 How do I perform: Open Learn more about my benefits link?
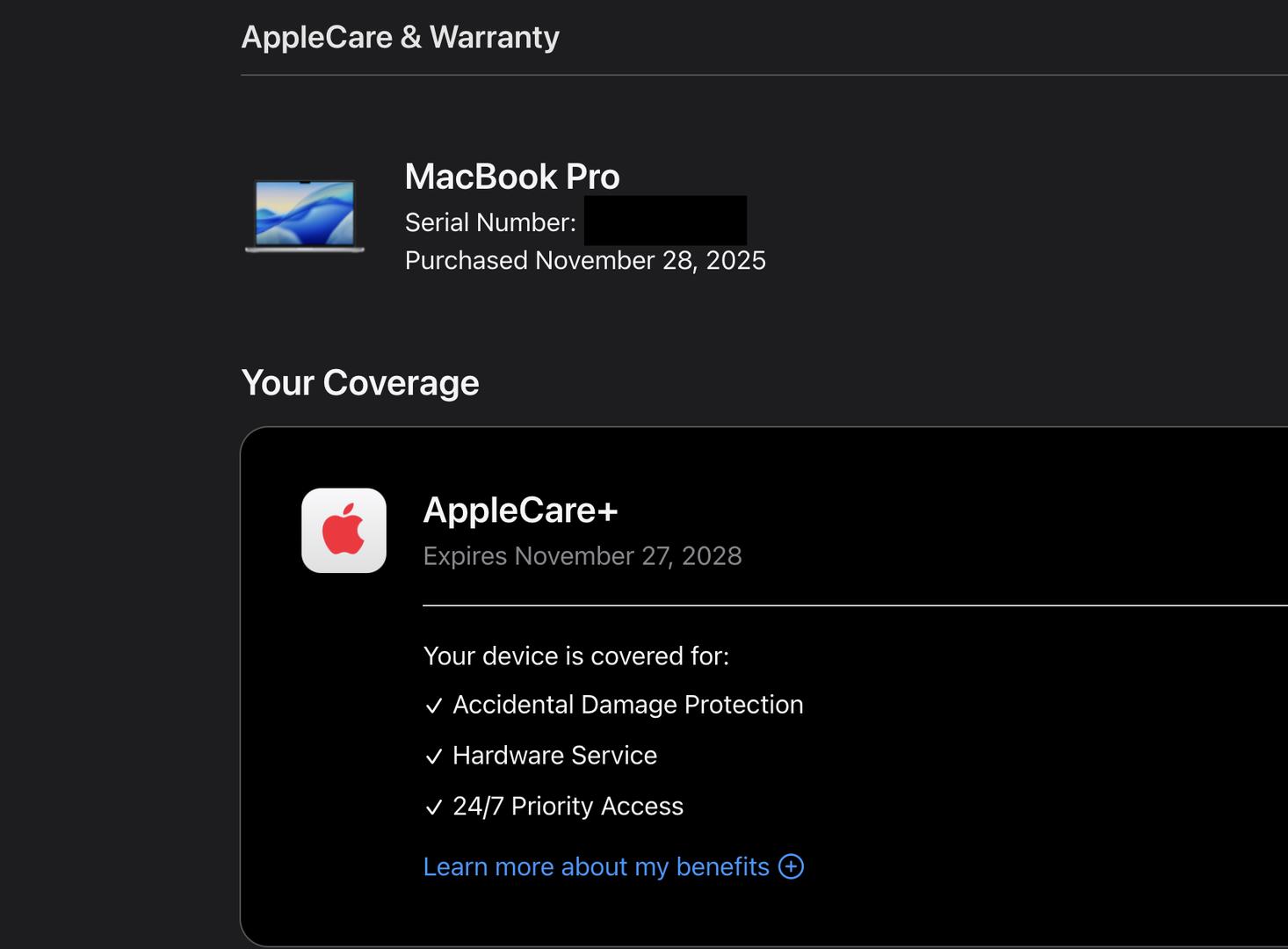[596, 866]
